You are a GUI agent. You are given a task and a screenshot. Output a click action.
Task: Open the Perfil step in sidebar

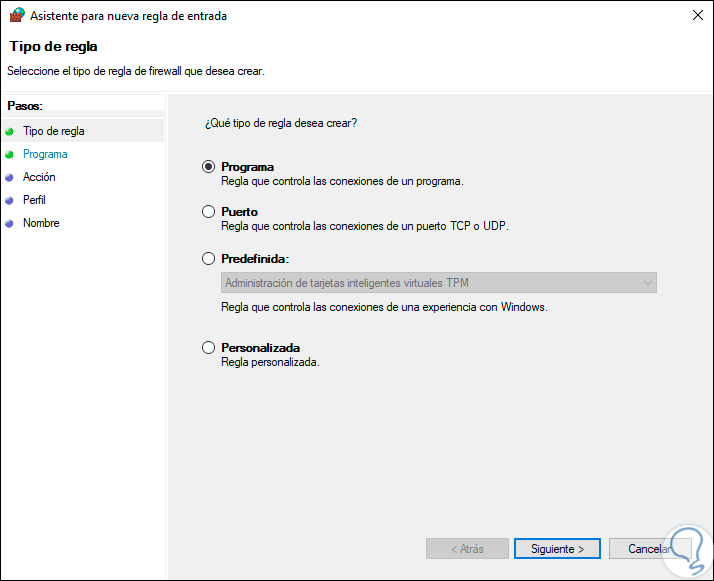click(34, 200)
